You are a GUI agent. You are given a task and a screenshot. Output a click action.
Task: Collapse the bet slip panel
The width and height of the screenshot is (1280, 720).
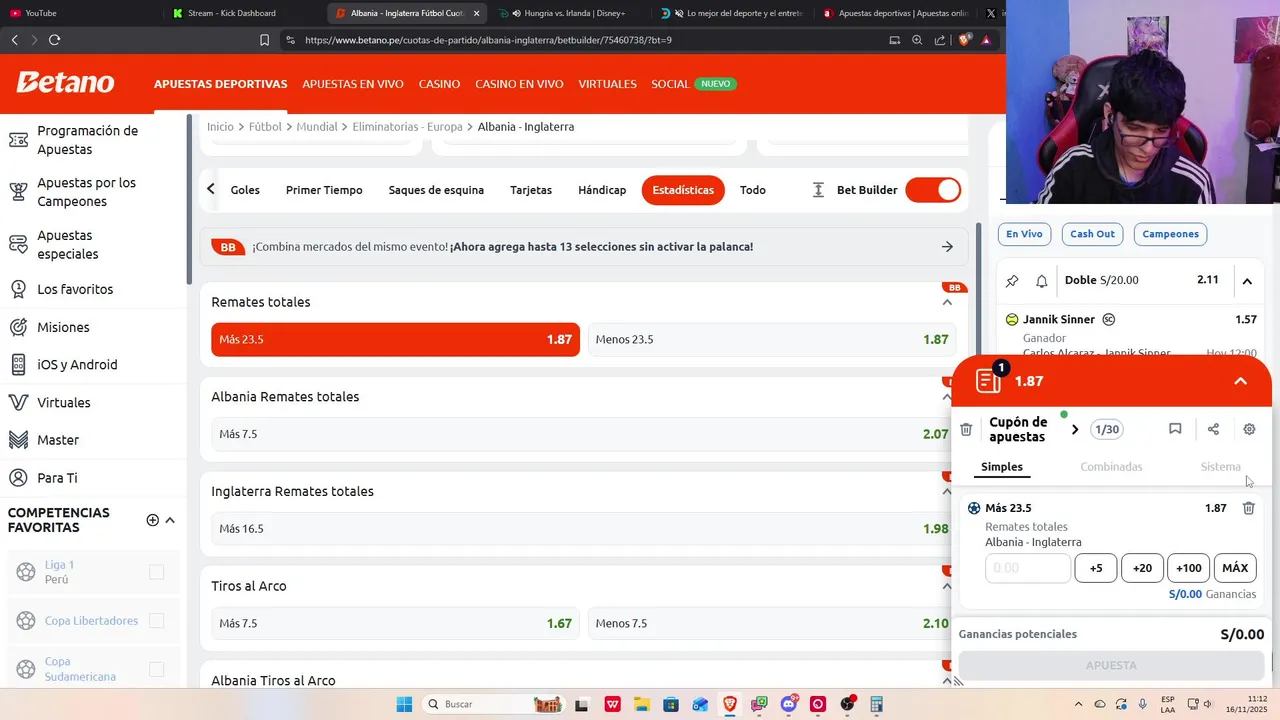pyautogui.click(x=1240, y=381)
